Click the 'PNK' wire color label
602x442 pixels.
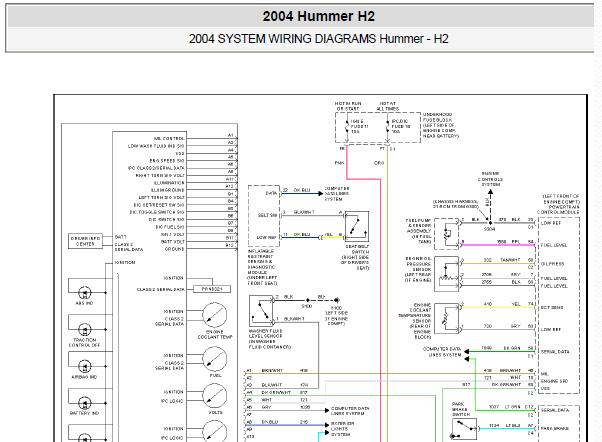tap(339, 163)
